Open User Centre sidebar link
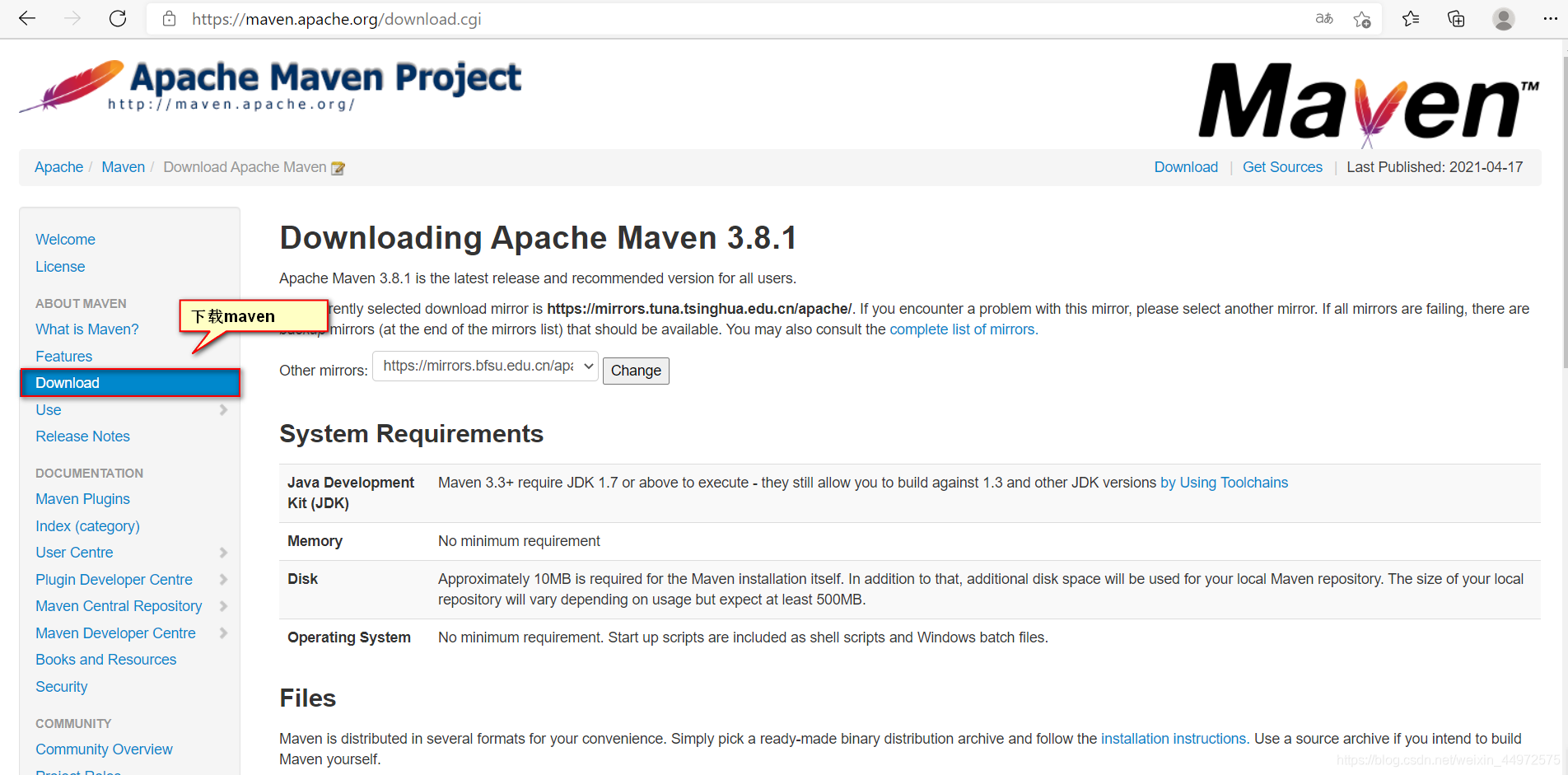Screen dimensions: 1568x775 tap(74, 553)
